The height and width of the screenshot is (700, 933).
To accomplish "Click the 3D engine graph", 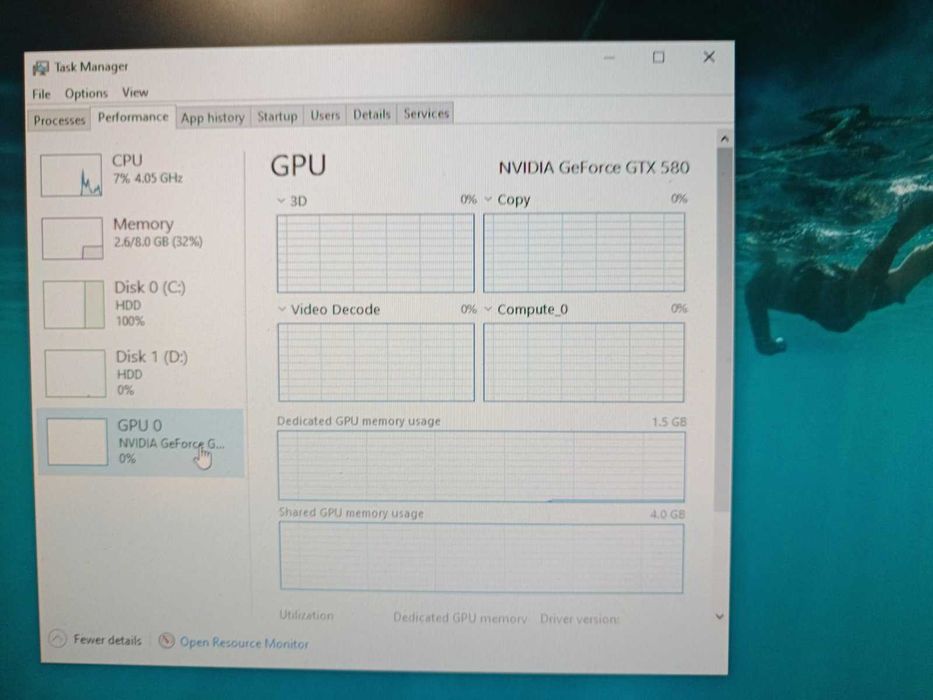I will click(375, 253).
